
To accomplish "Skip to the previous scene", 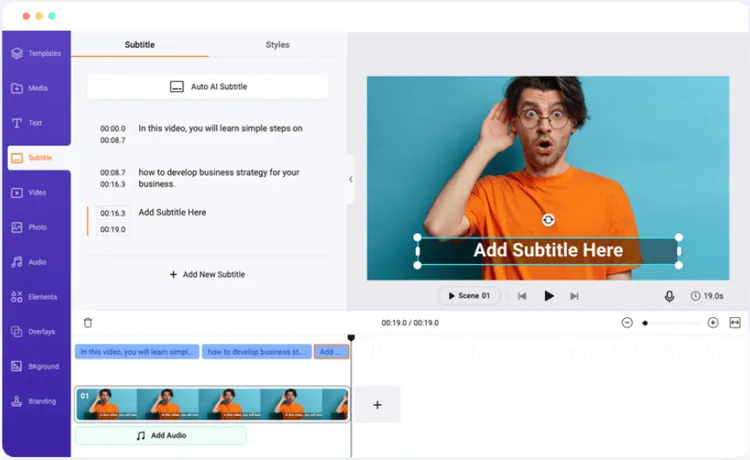I will pyautogui.click(x=522, y=296).
